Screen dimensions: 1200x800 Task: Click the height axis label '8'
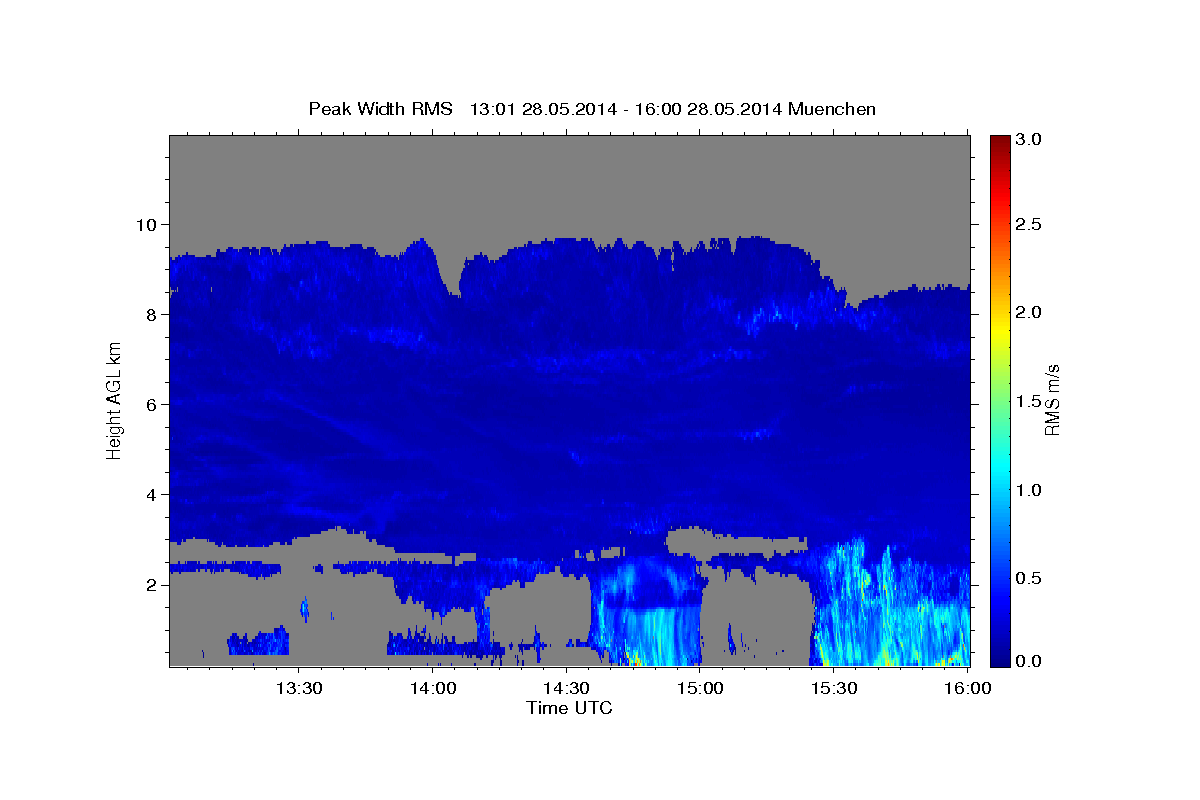[x=152, y=314]
